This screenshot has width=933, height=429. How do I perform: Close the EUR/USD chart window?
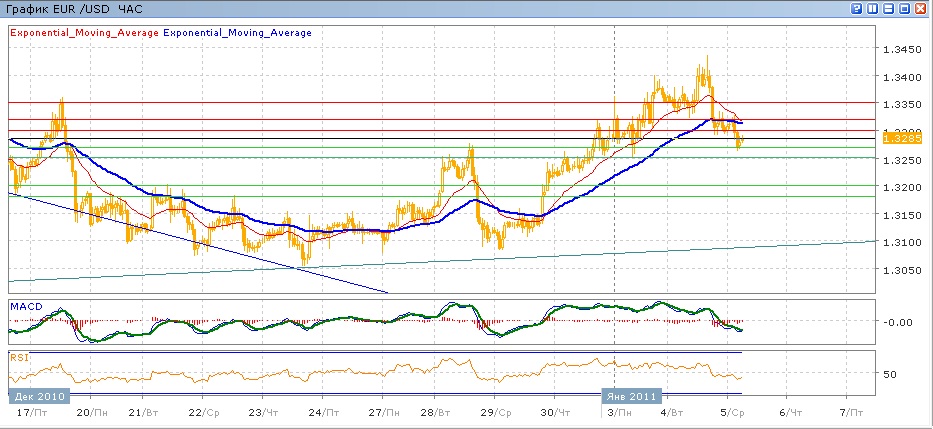(921, 8)
